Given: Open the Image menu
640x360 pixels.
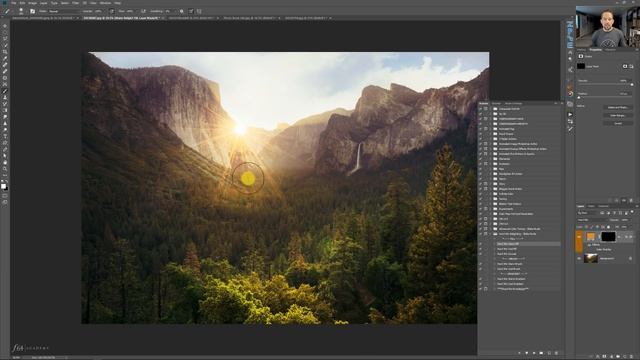Looking at the screenshot, I should tap(32, 3).
